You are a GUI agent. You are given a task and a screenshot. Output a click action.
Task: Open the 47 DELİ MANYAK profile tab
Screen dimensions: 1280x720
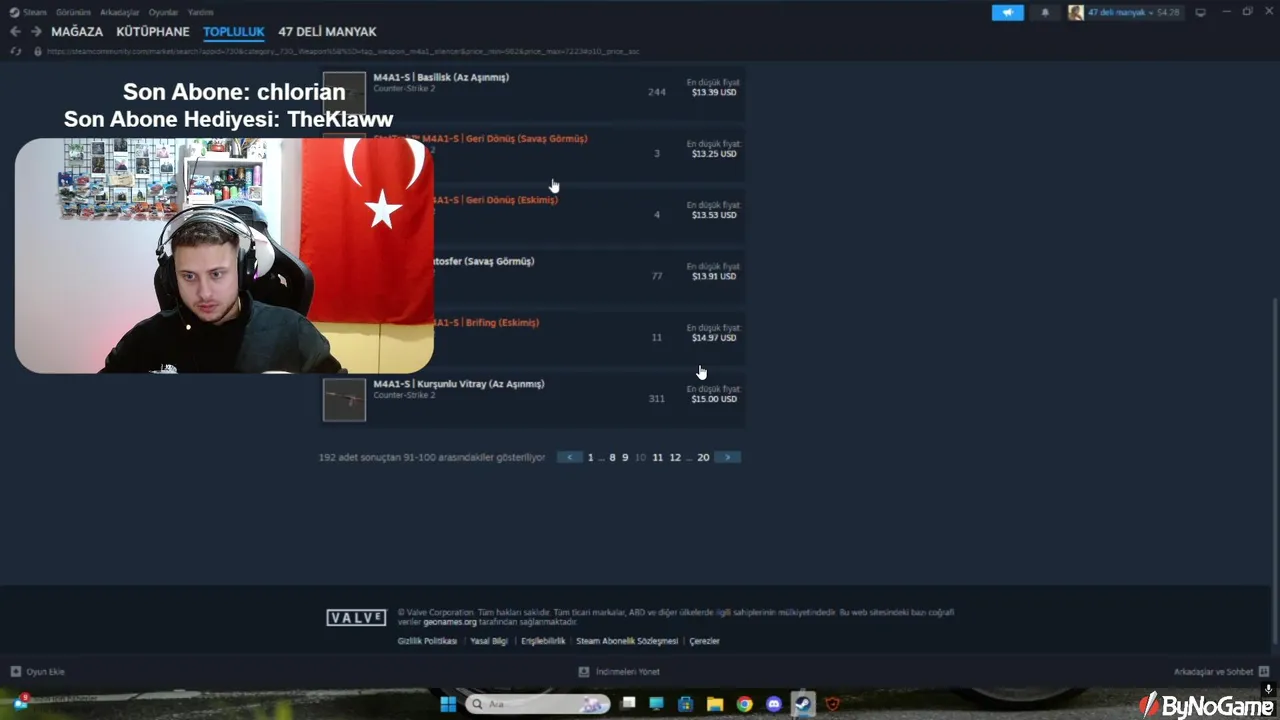[328, 32]
